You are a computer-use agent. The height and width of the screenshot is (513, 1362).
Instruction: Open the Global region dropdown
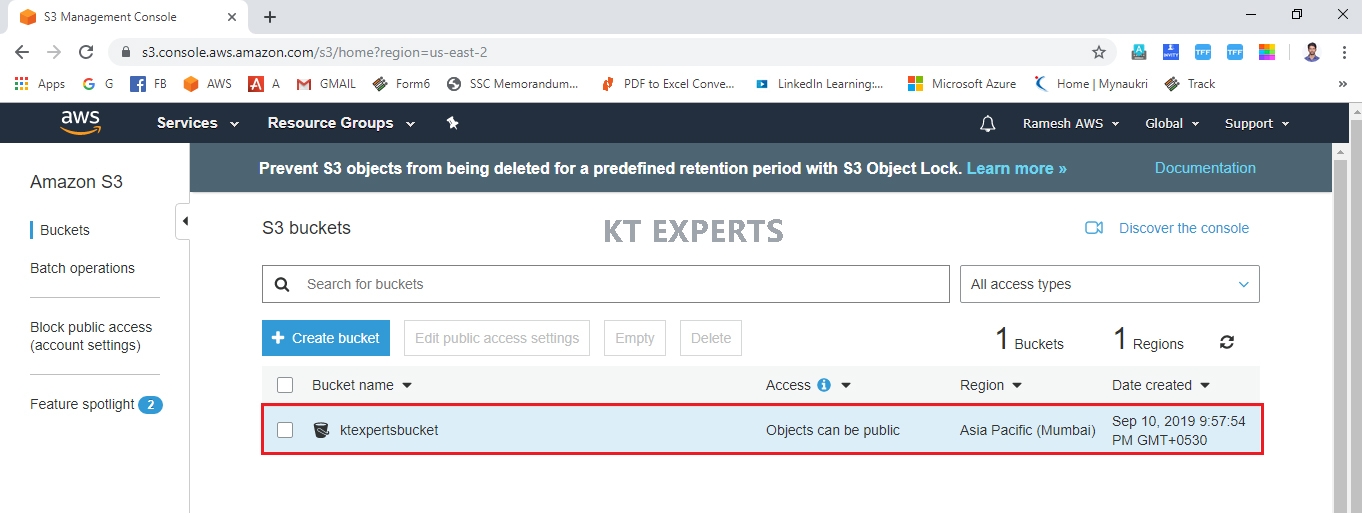1172,123
